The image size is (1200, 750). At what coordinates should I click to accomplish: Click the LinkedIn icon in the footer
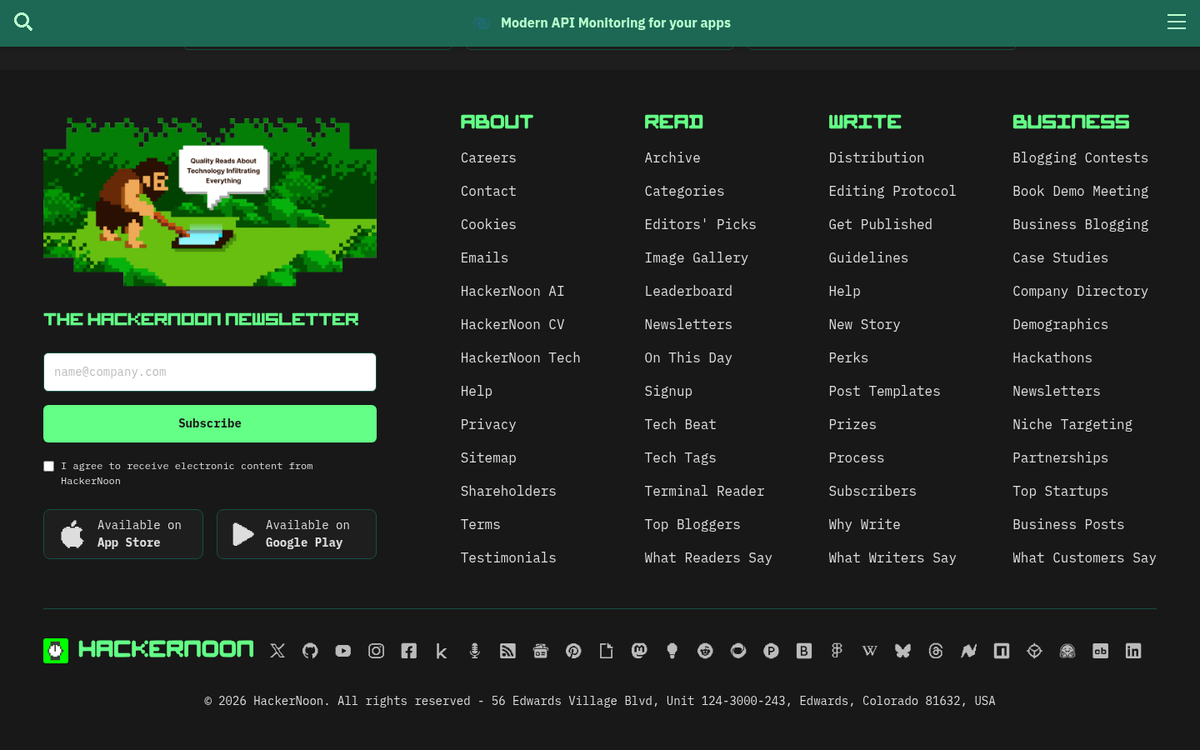pos(1133,650)
